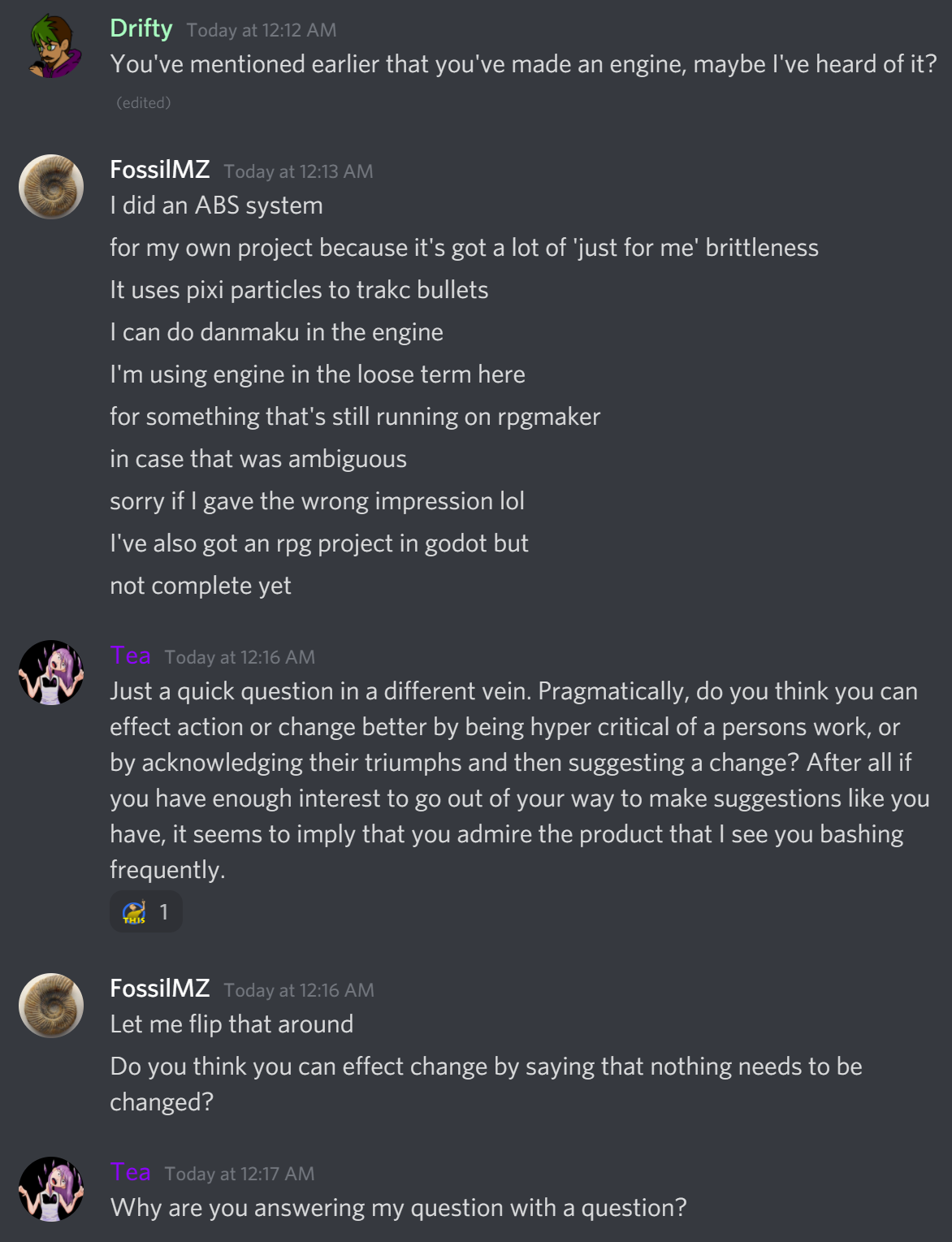The width and height of the screenshot is (952, 1242).
Task: Click the 'Today at 12:13 AM' timestamp
Action: tap(298, 171)
